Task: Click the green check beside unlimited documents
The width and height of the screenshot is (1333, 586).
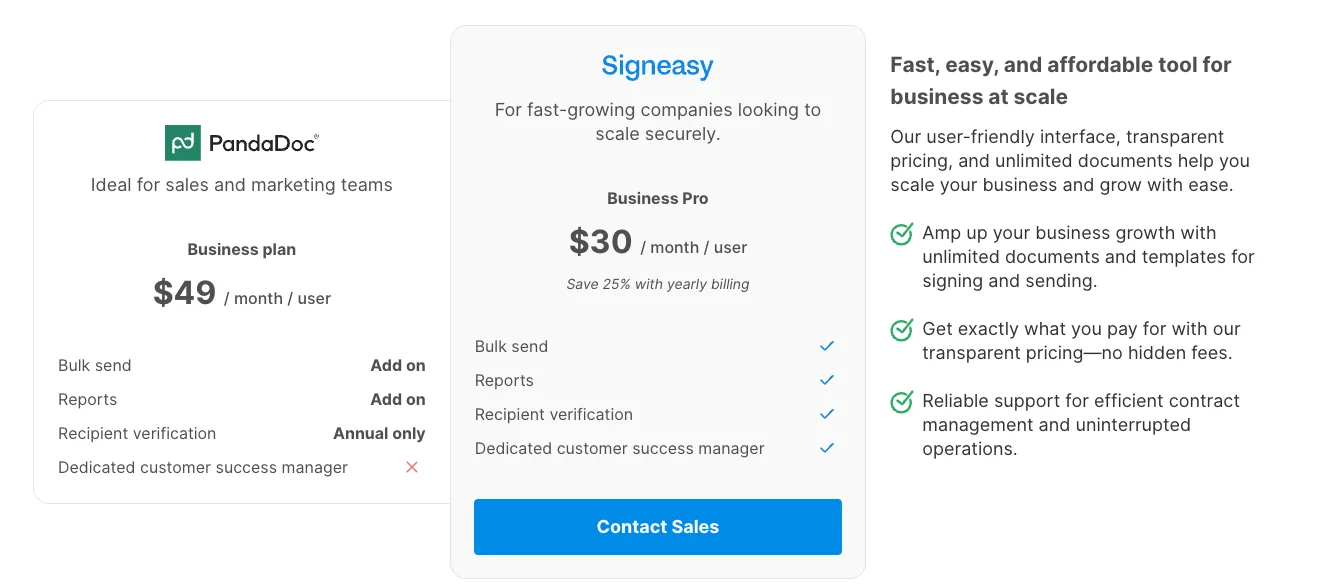Action: (902, 234)
